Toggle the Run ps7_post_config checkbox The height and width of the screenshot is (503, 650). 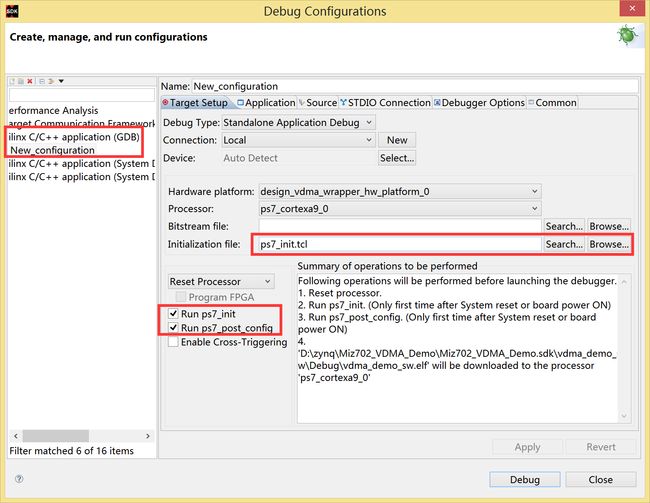click(173, 328)
